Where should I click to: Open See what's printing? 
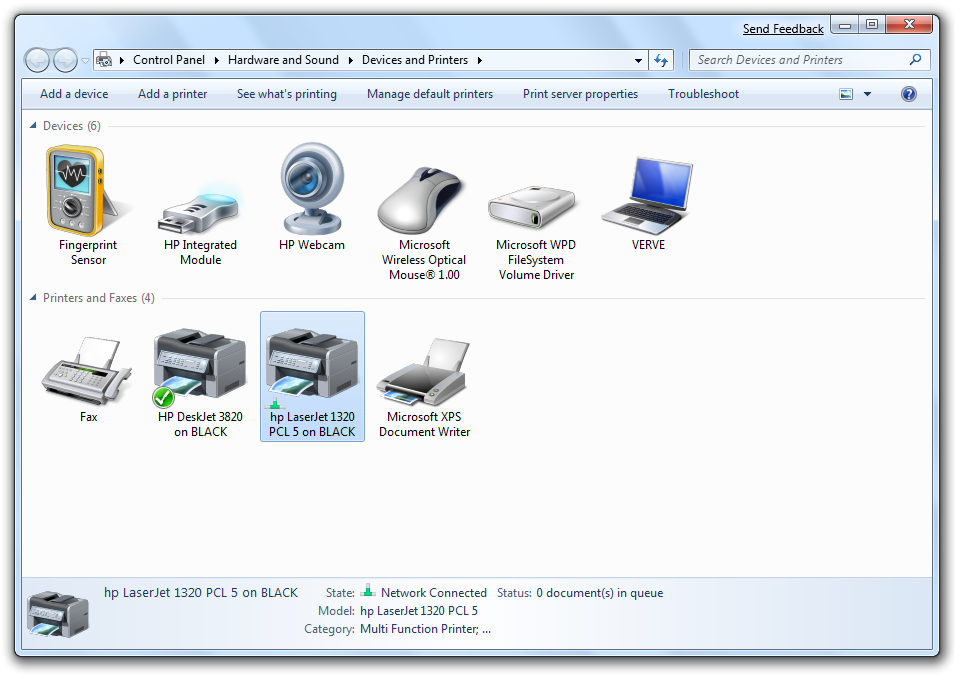click(287, 94)
